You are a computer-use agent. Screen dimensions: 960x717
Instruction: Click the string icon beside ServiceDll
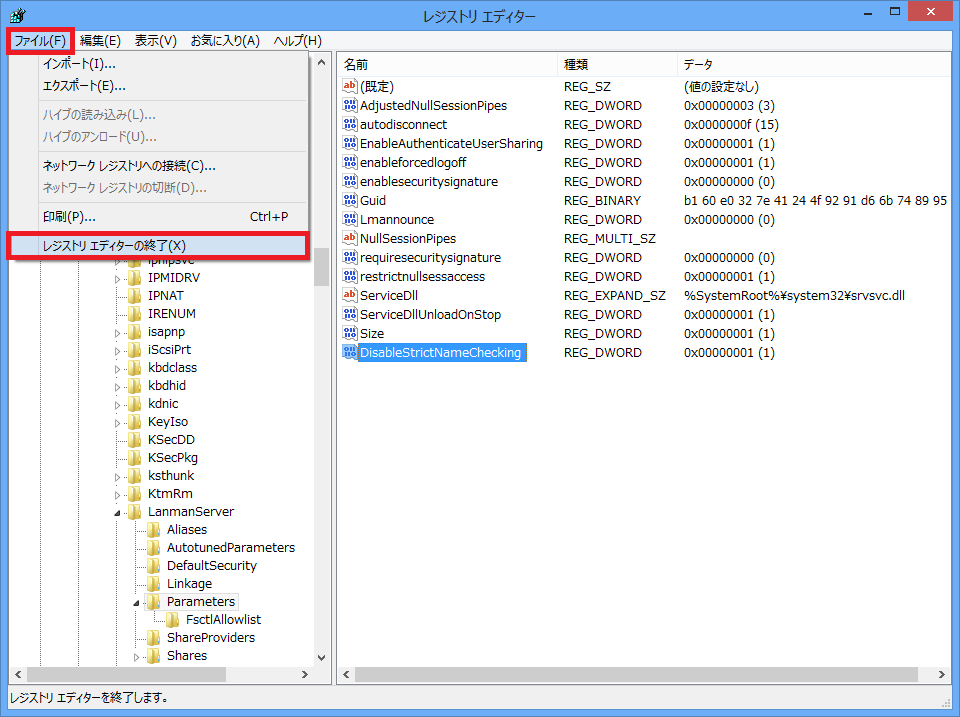(x=350, y=295)
